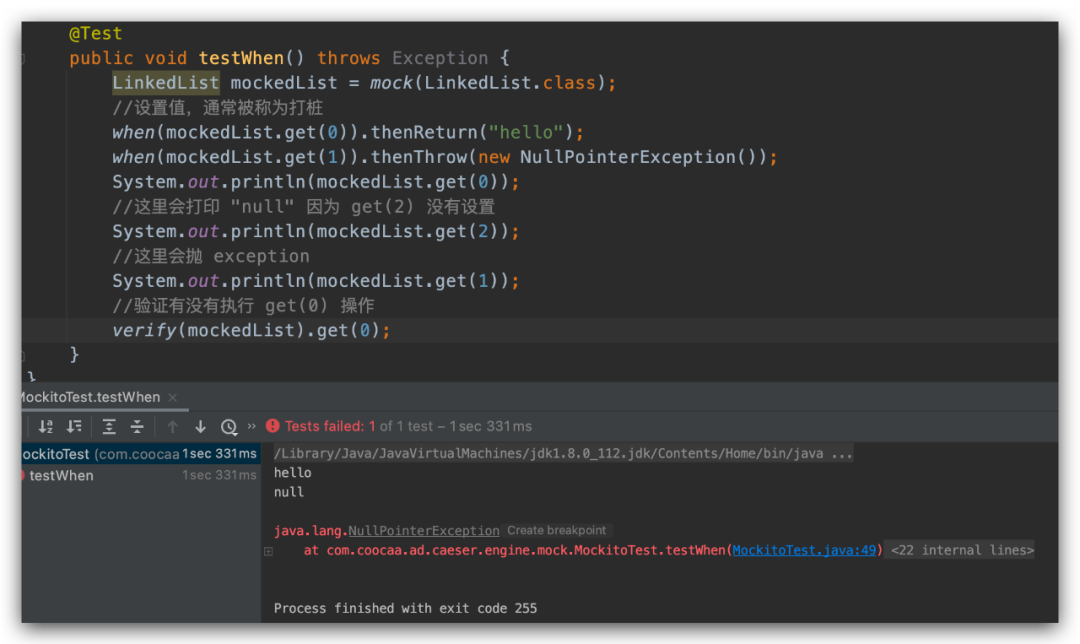
Task: Click comment '//验证有没有执行 get(0) 操作'
Action: coord(243,306)
